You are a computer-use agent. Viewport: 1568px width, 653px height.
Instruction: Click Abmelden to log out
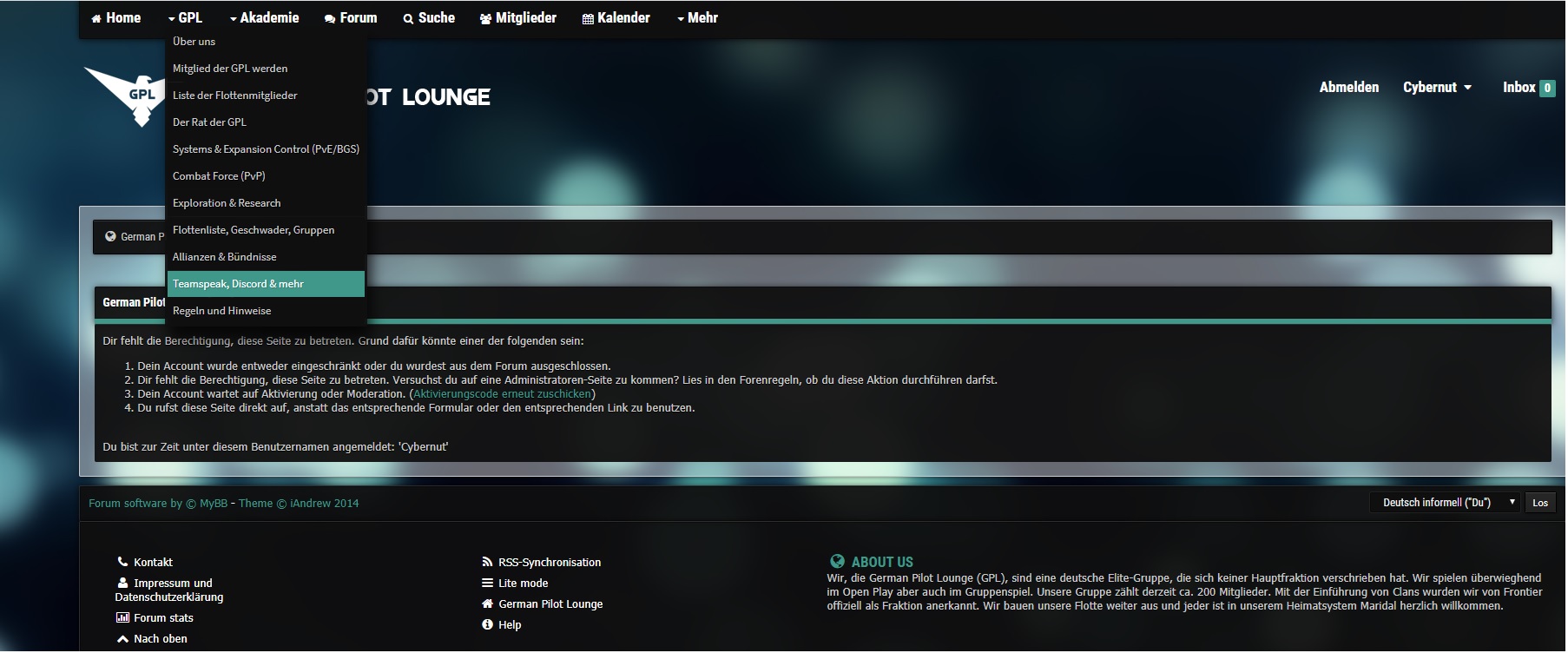[x=1348, y=88]
